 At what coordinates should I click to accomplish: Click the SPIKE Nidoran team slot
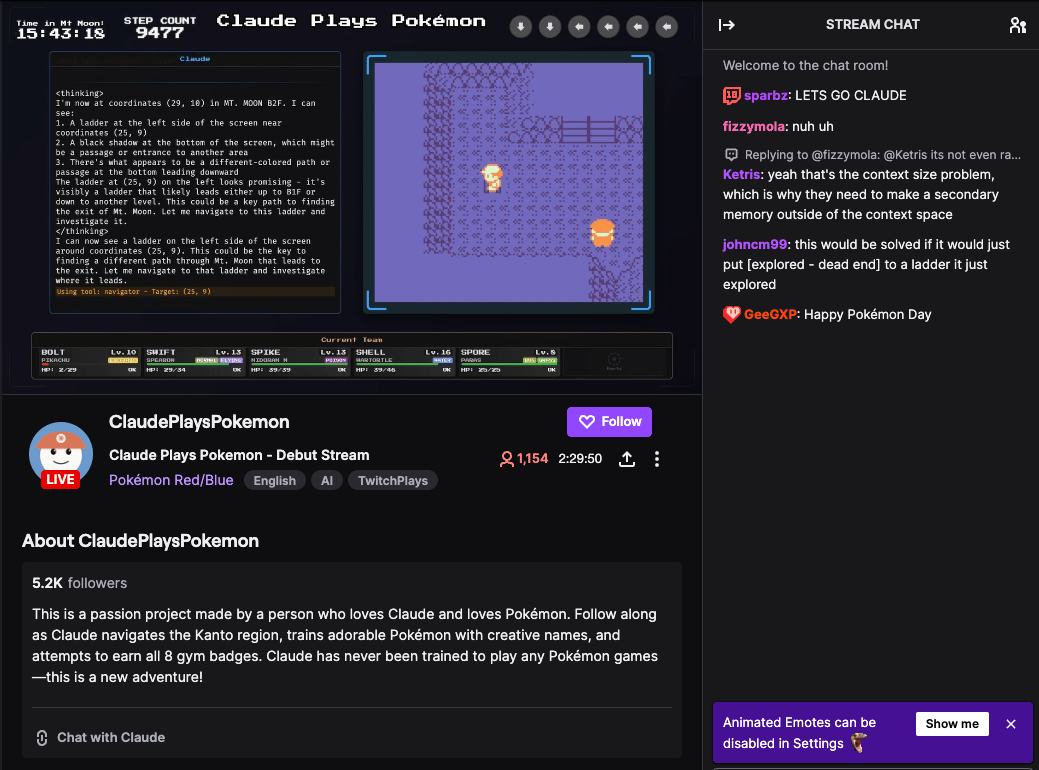click(x=298, y=361)
